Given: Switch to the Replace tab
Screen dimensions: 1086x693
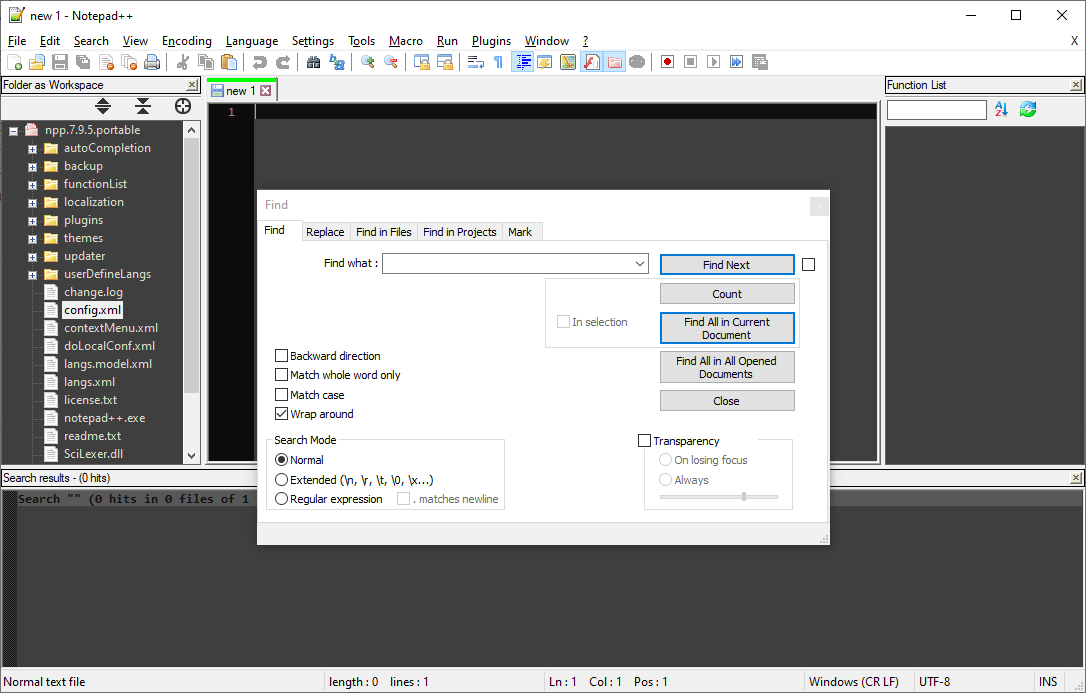Looking at the screenshot, I should tap(325, 232).
